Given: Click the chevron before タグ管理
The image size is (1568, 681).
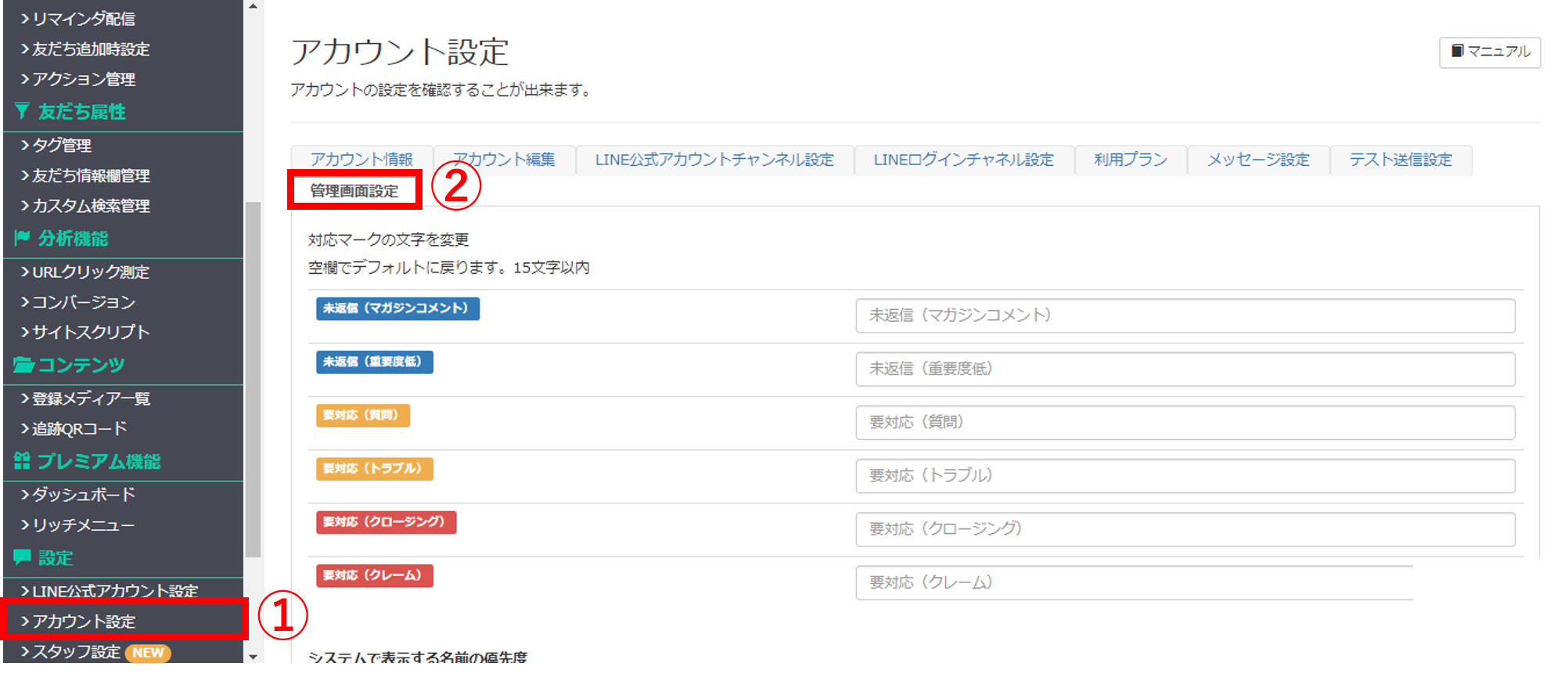Looking at the screenshot, I should (x=25, y=145).
